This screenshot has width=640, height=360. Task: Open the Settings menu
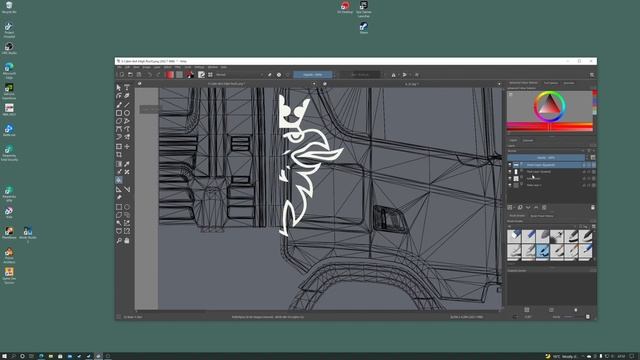point(199,67)
